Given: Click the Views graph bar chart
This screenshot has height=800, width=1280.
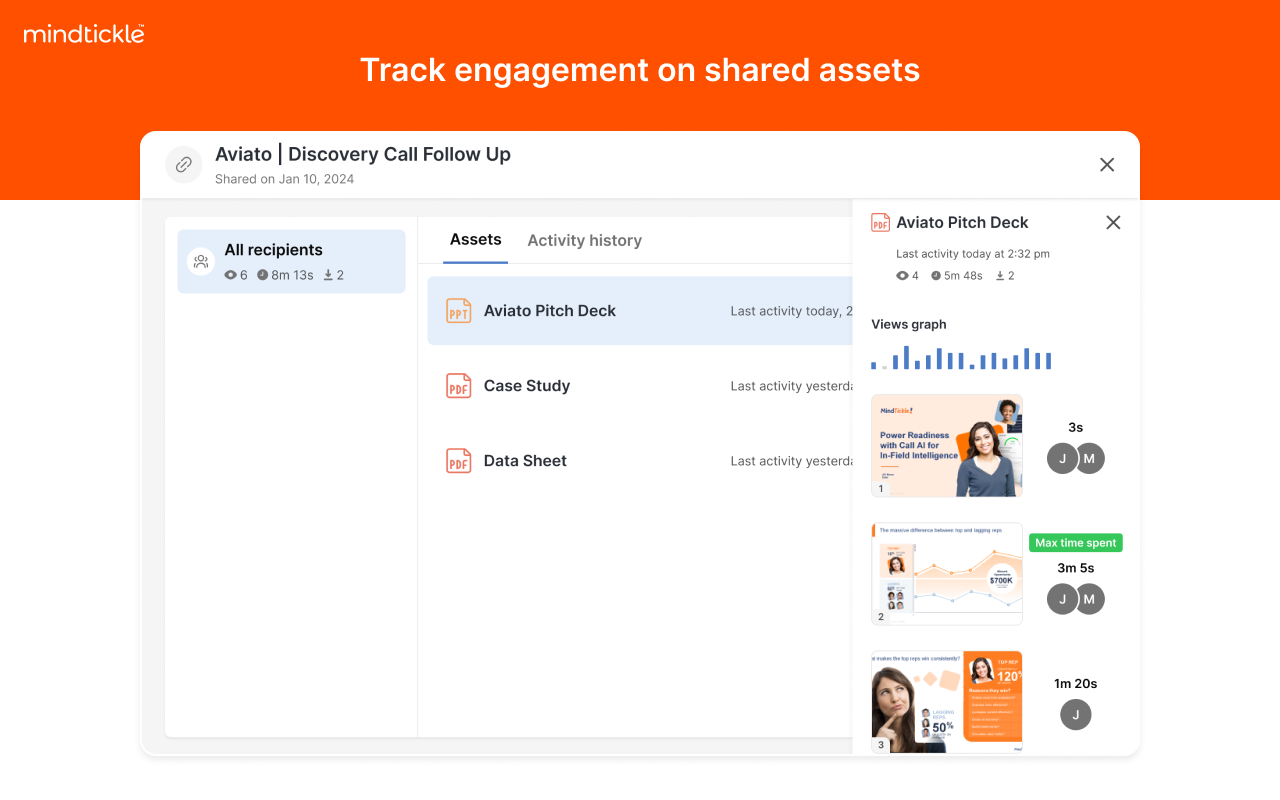Looking at the screenshot, I should (961, 358).
